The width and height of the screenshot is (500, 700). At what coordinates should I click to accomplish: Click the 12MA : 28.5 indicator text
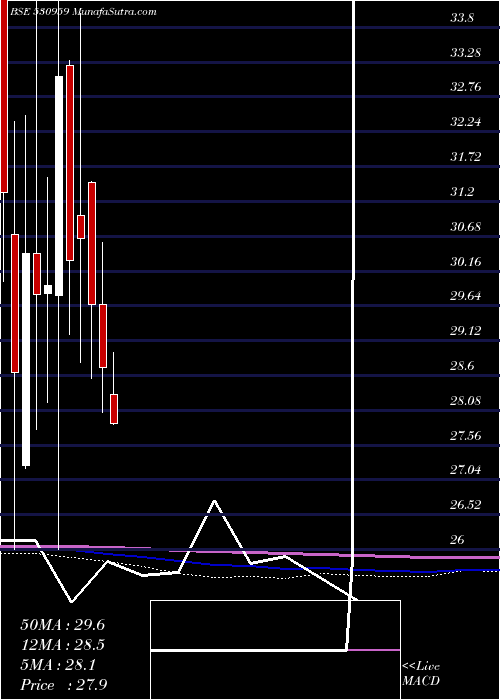[x=63, y=645]
